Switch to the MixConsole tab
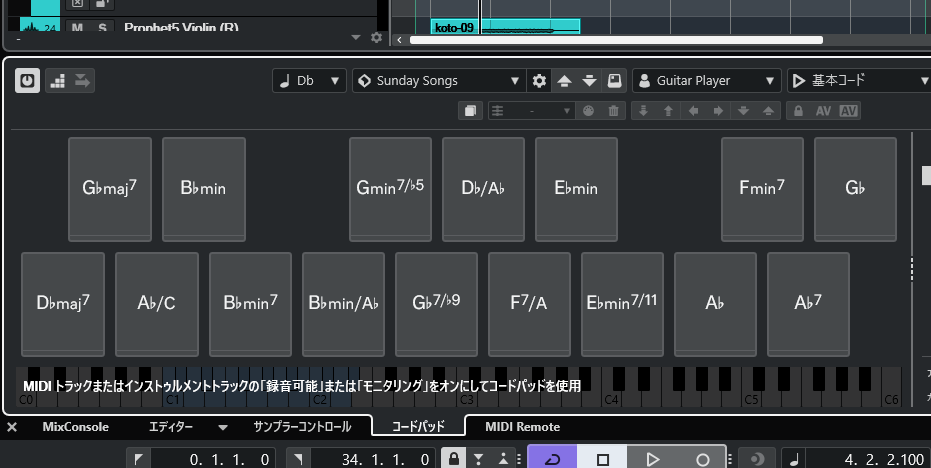This screenshot has height=468, width=931. click(75, 427)
